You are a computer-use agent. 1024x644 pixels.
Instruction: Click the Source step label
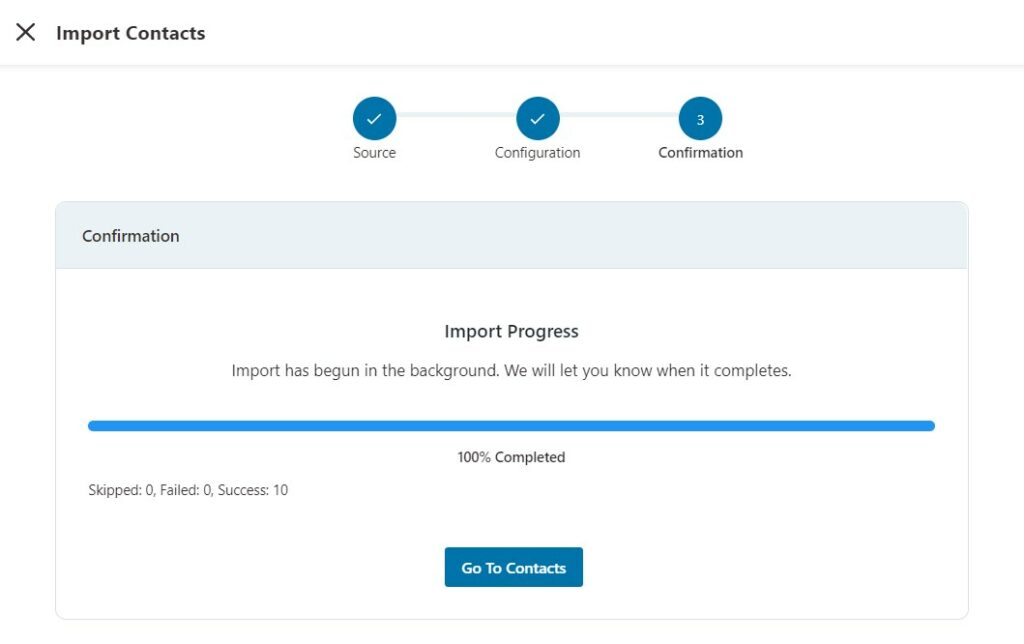[374, 152]
